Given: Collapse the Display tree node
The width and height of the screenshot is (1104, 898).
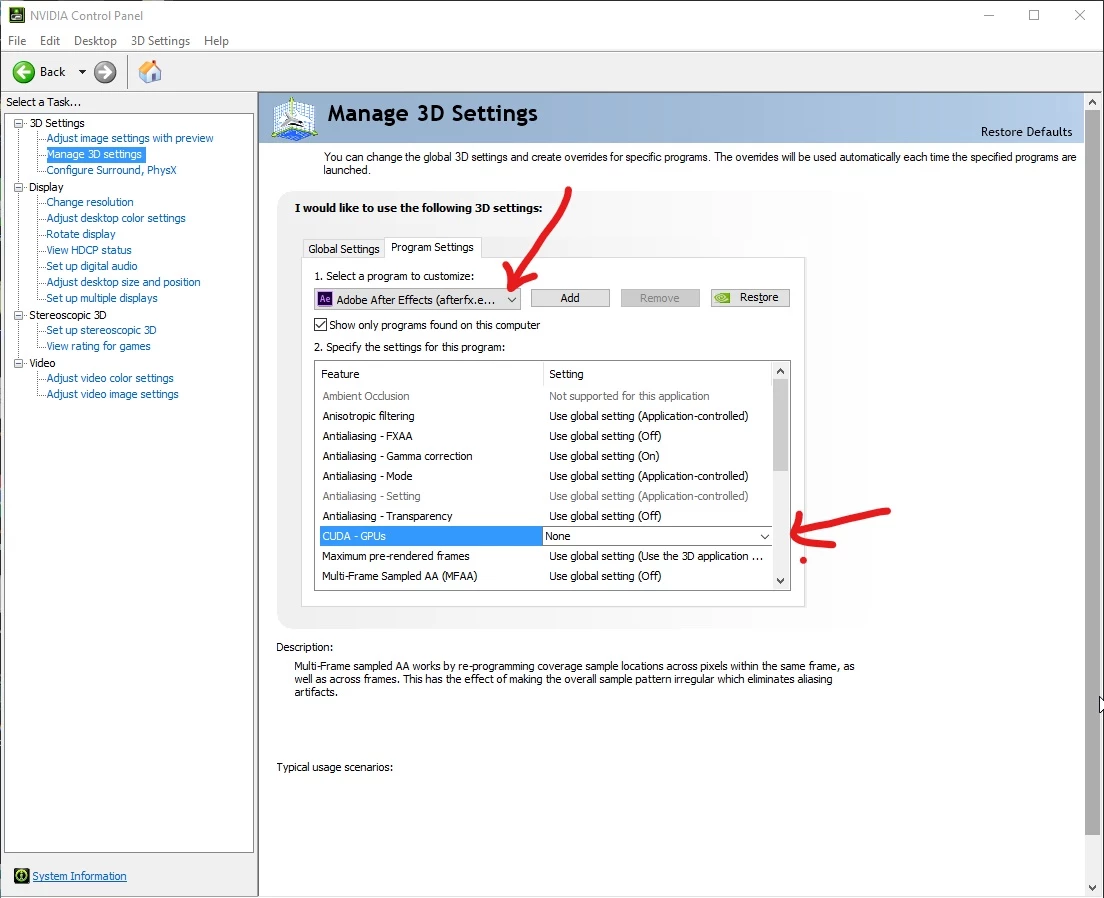Looking at the screenshot, I should 19,187.
